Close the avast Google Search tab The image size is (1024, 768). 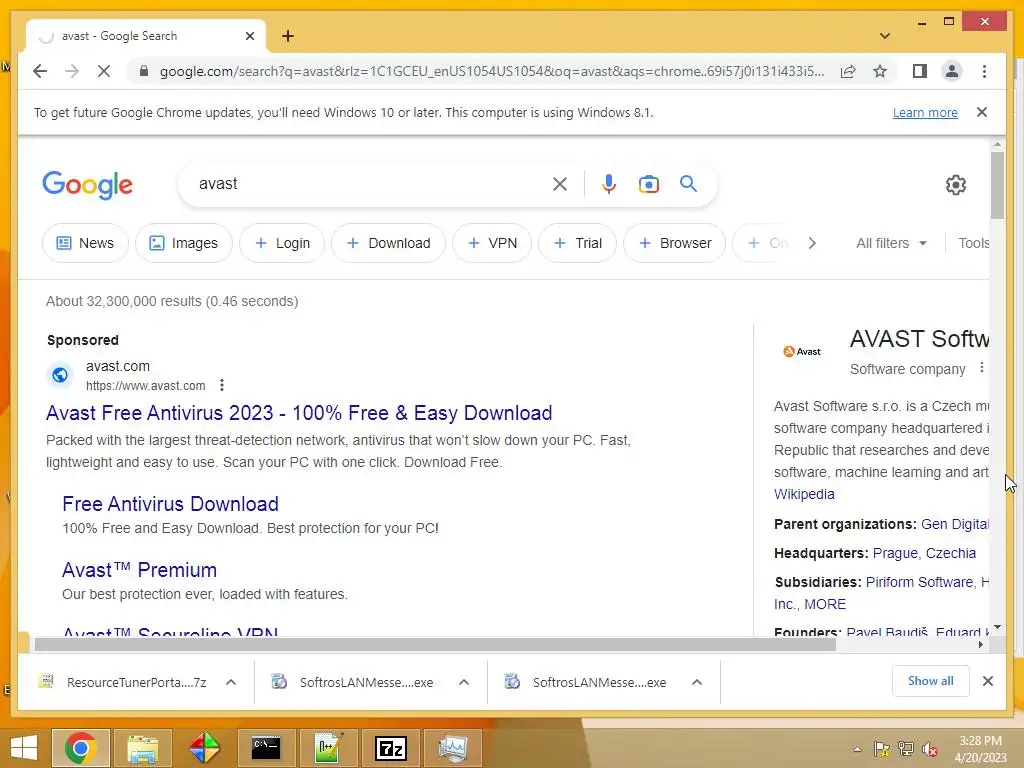pos(249,36)
